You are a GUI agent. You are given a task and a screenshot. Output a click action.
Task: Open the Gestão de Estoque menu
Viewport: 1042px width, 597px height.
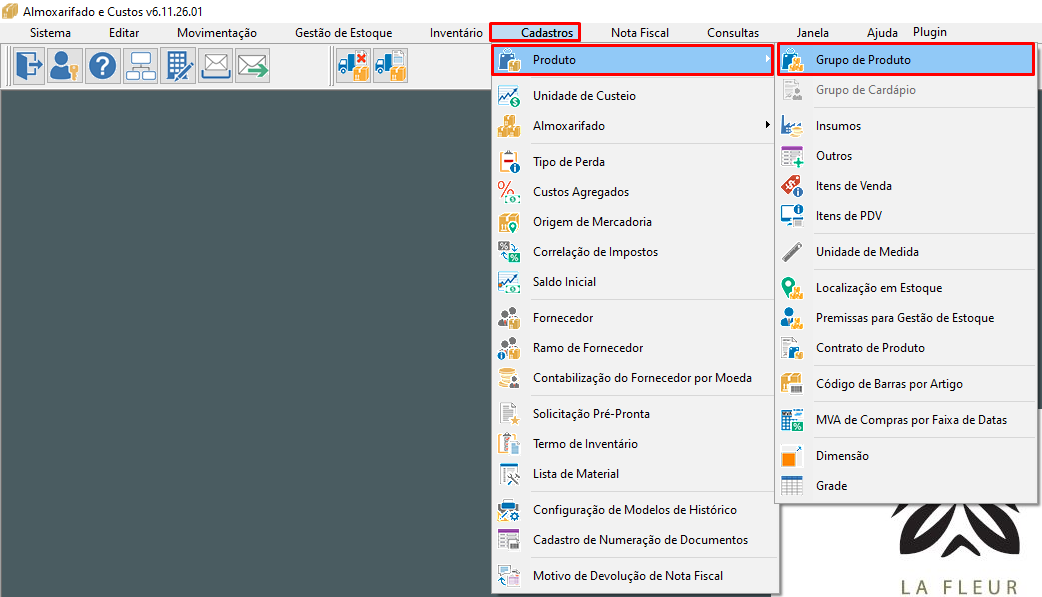[x=344, y=33]
